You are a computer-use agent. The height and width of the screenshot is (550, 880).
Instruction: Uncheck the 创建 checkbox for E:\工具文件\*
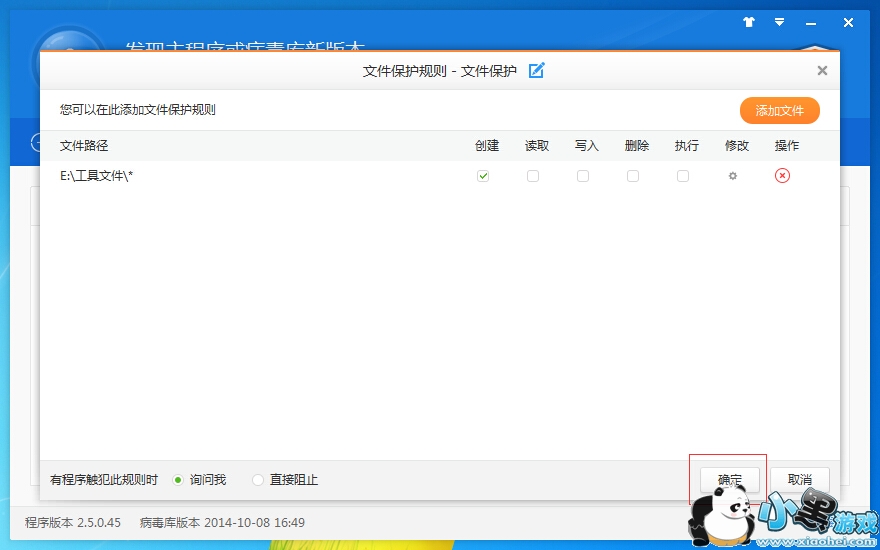tap(483, 176)
